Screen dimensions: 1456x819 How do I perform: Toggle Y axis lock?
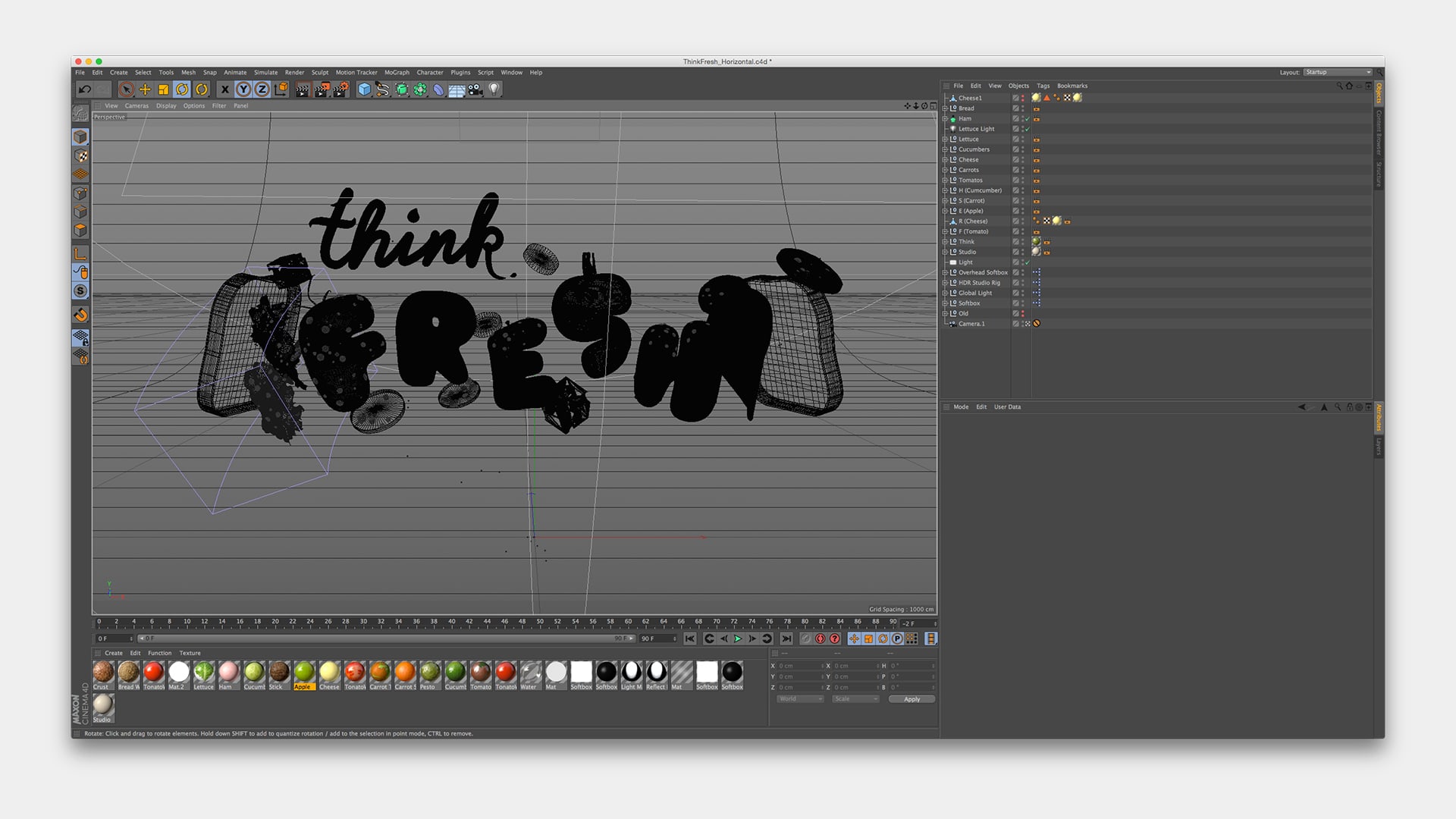[x=243, y=89]
